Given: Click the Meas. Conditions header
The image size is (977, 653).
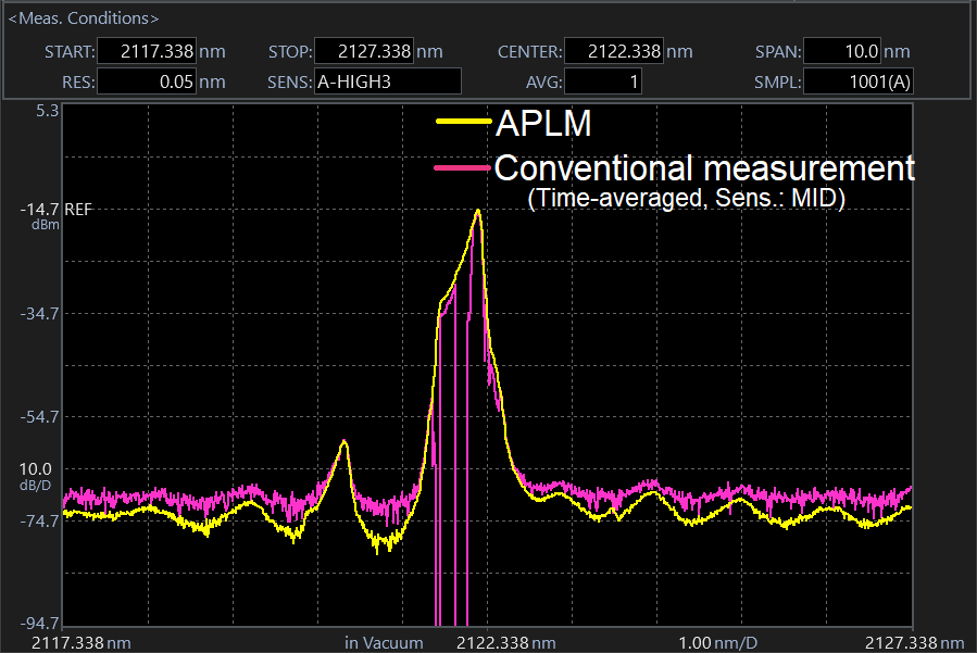Looking at the screenshot, I should pos(83,19).
